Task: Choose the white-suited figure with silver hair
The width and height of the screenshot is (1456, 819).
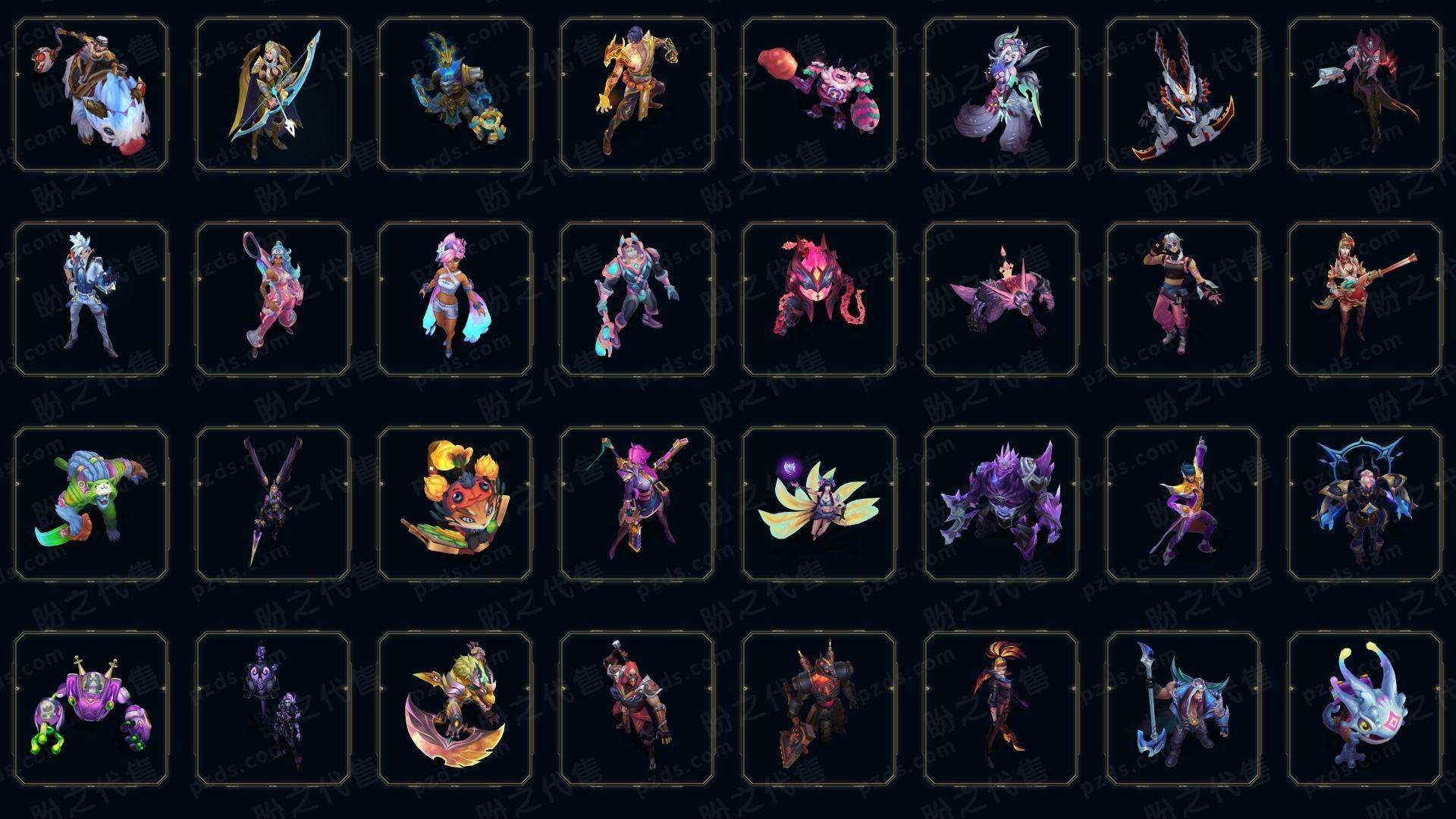Action: pos(91,299)
